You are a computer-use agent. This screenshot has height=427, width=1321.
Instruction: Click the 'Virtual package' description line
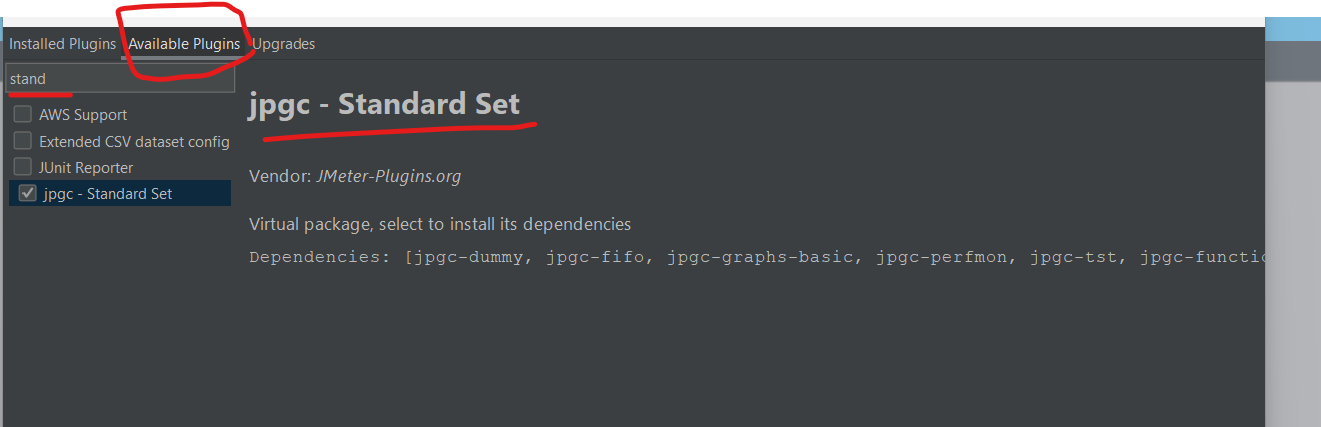pos(440,224)
